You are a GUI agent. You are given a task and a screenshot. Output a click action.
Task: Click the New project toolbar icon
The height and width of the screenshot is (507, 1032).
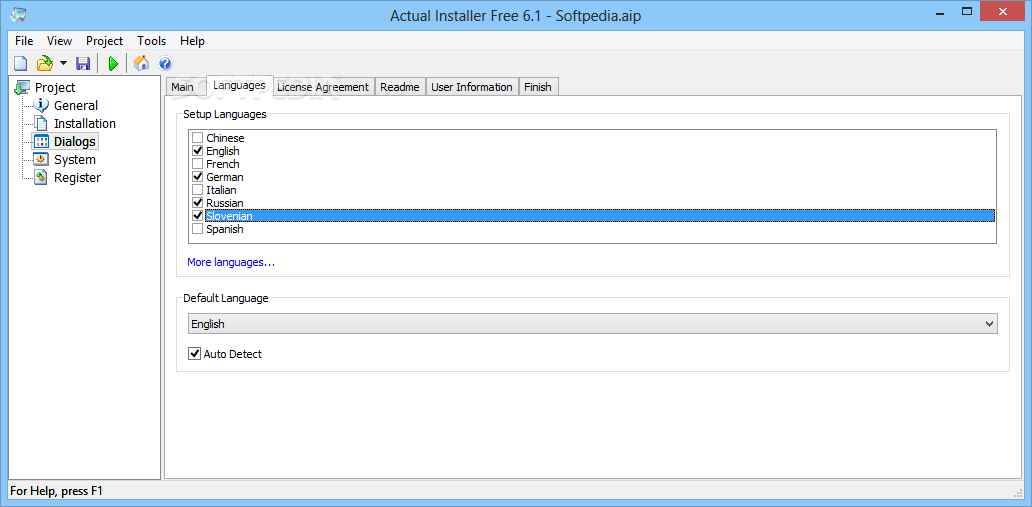point(22,64)
